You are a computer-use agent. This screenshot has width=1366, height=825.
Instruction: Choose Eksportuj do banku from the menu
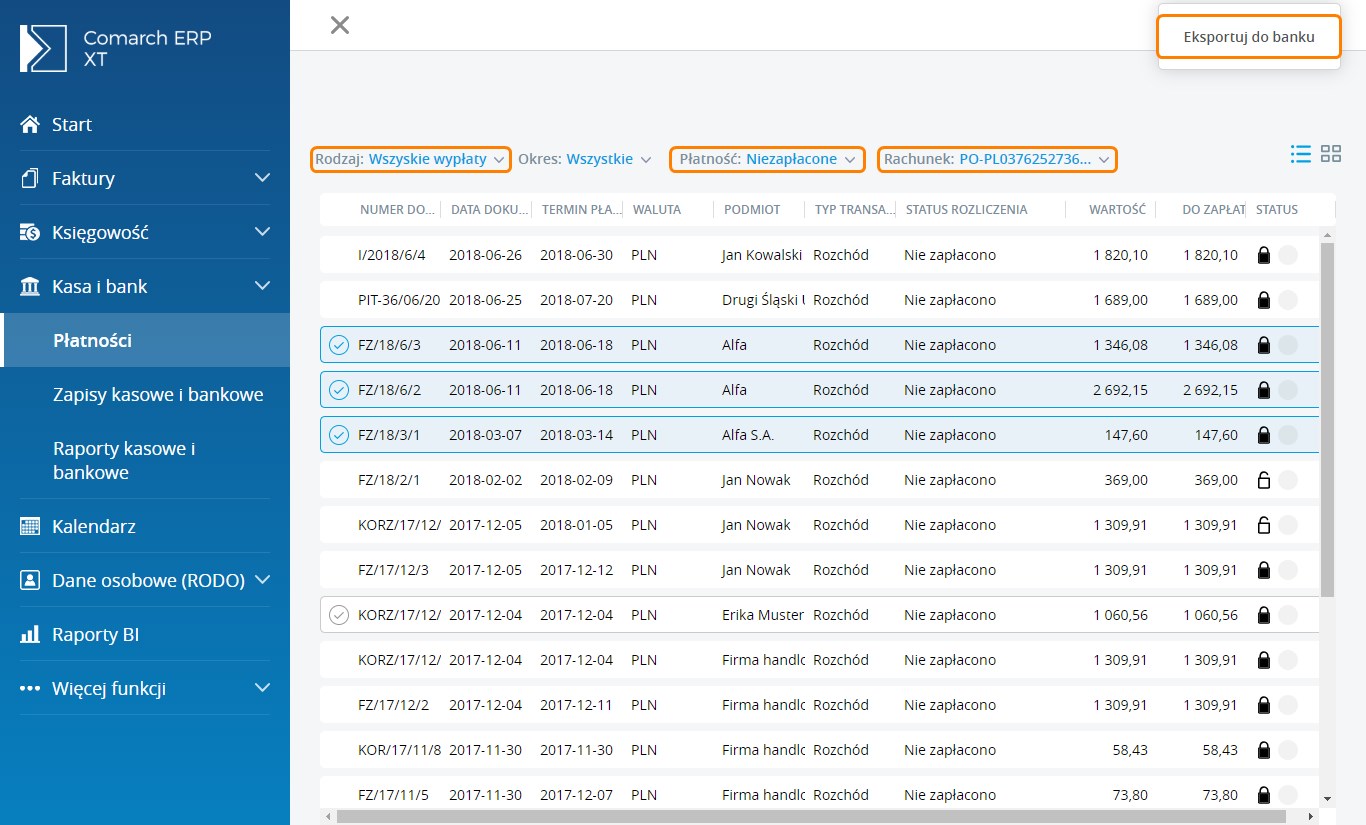click(x=1248, y=37)
